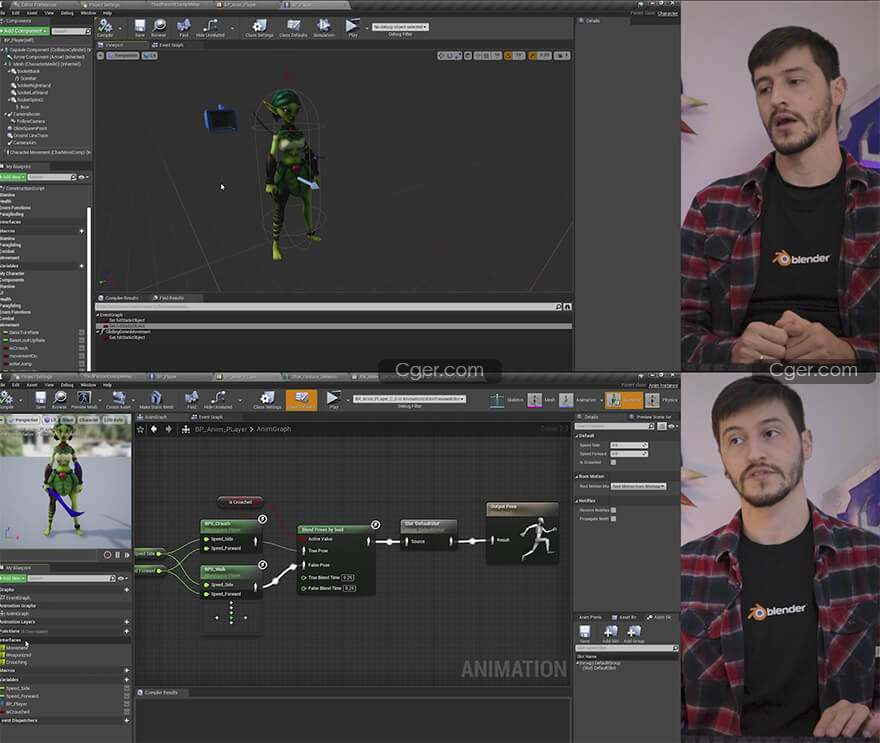Toggle visibility of the BP_Player variable
Image resolution: width=880 pixels, height=743 pixels.
coord(127,704)
